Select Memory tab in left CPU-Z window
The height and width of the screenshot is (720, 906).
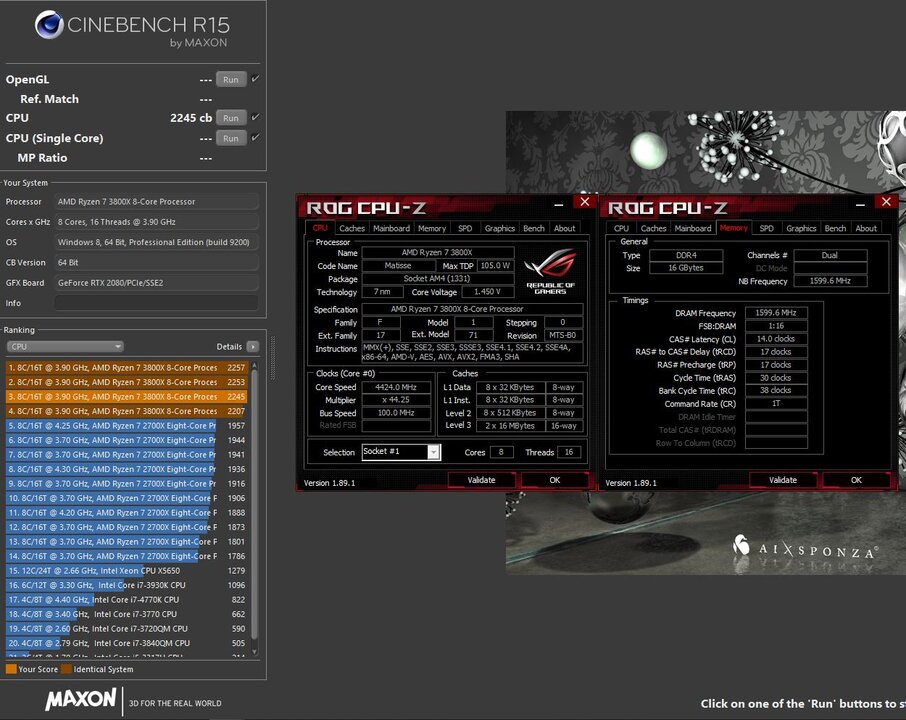[432, 228]
